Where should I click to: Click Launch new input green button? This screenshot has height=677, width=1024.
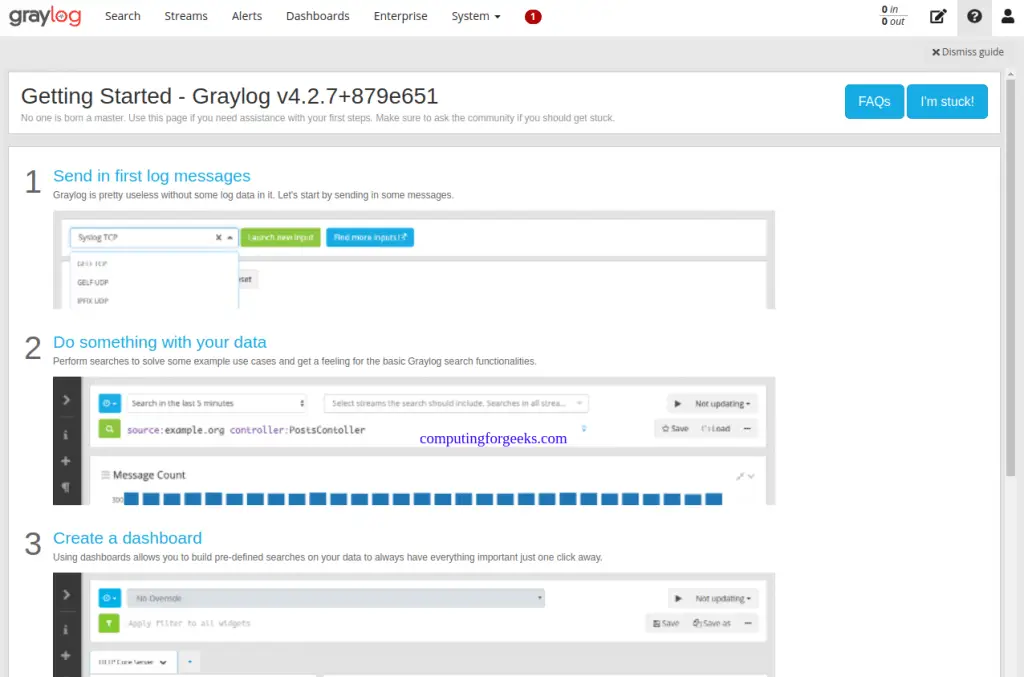(x=281, y=238)
